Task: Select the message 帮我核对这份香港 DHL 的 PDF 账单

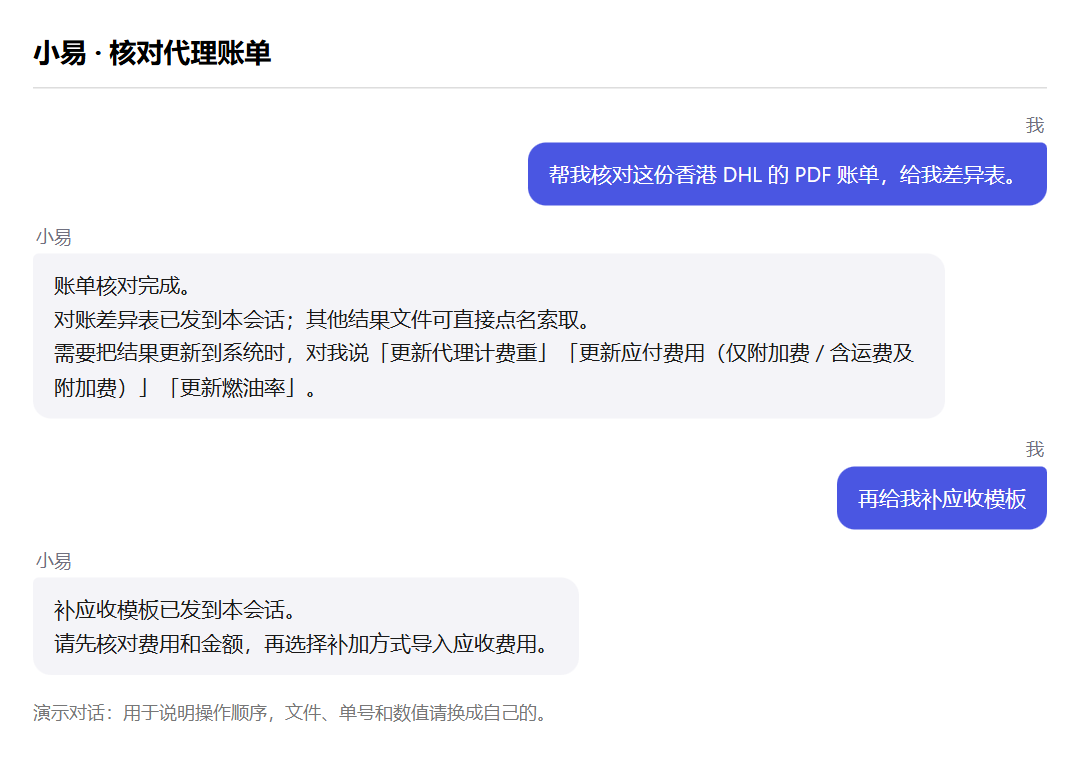Action: point(787,174)
